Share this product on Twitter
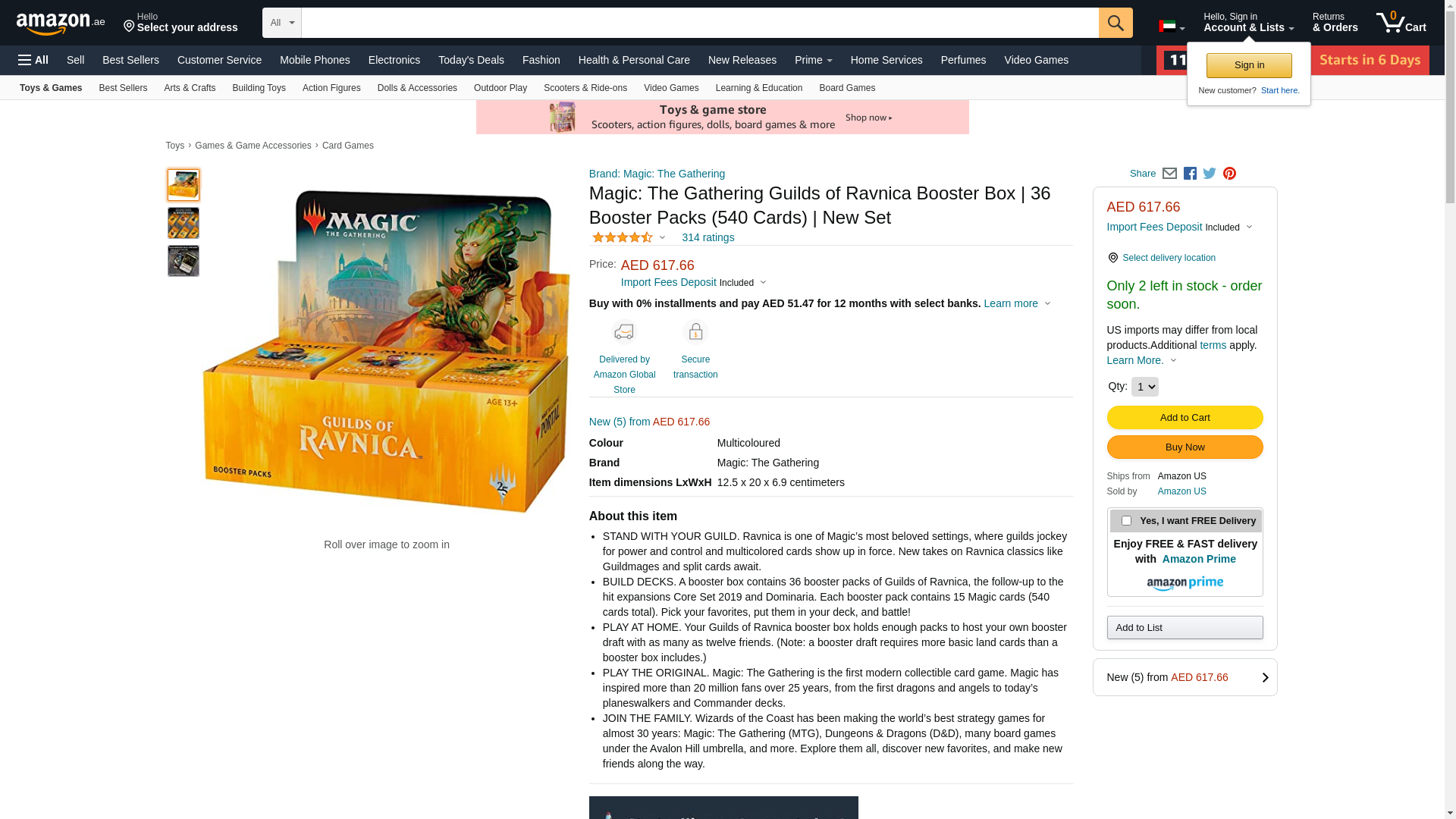The image size is (1456, 819). point(1210,174)
